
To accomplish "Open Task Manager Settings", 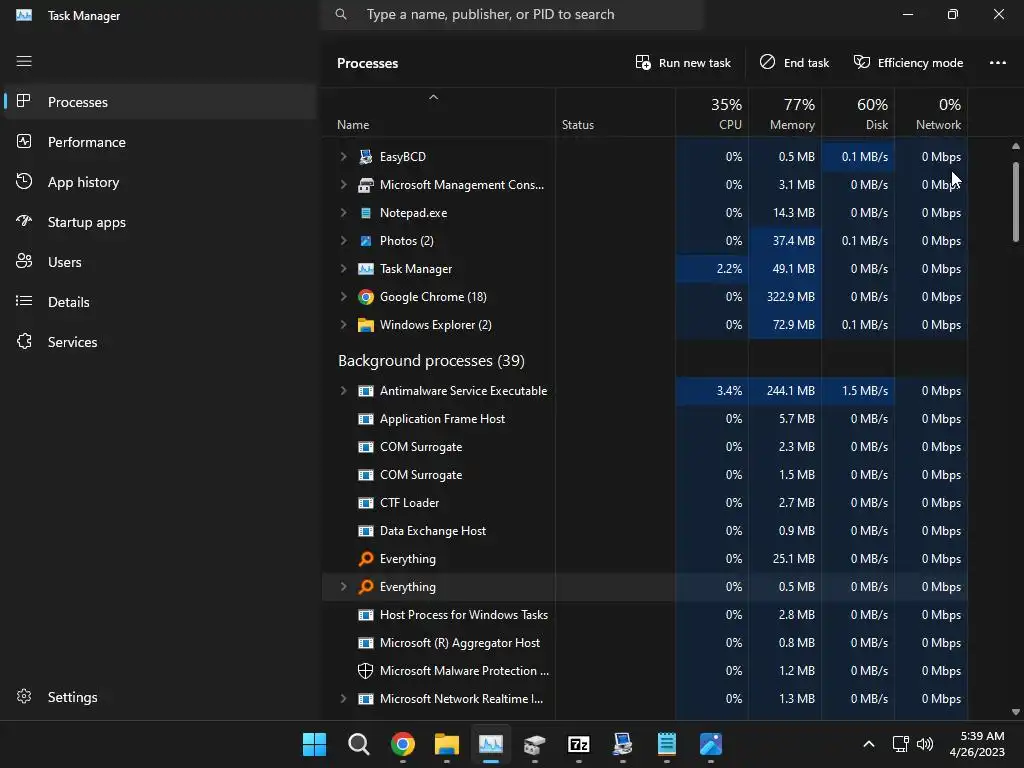I will click(160, 697).
